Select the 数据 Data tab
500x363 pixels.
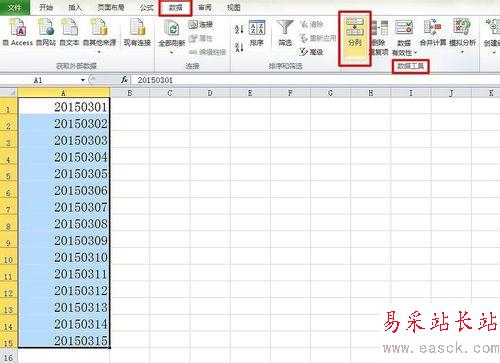click(176, 7)
